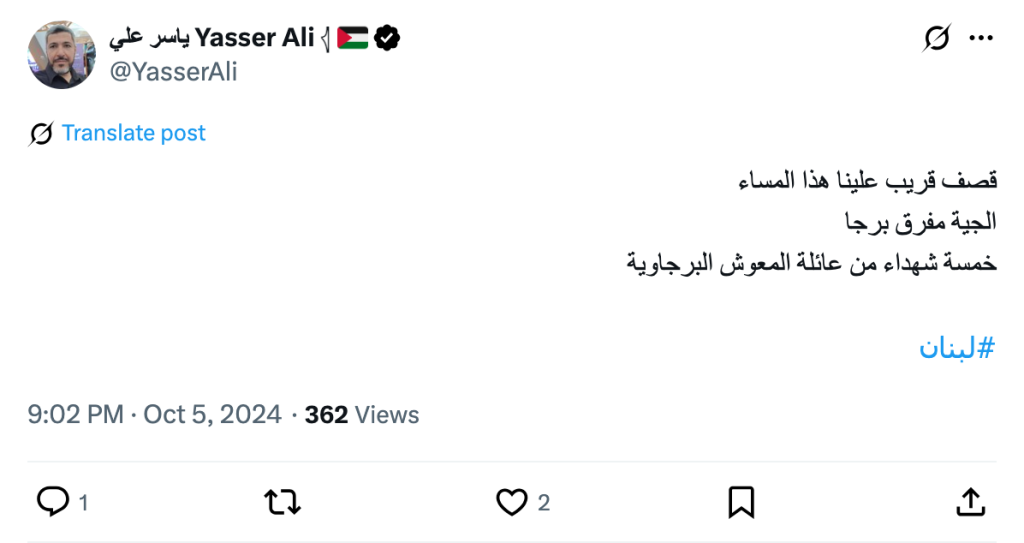Share the post via the upload arrow icon
Screen dimensions: 1024x543
[970, 501]
